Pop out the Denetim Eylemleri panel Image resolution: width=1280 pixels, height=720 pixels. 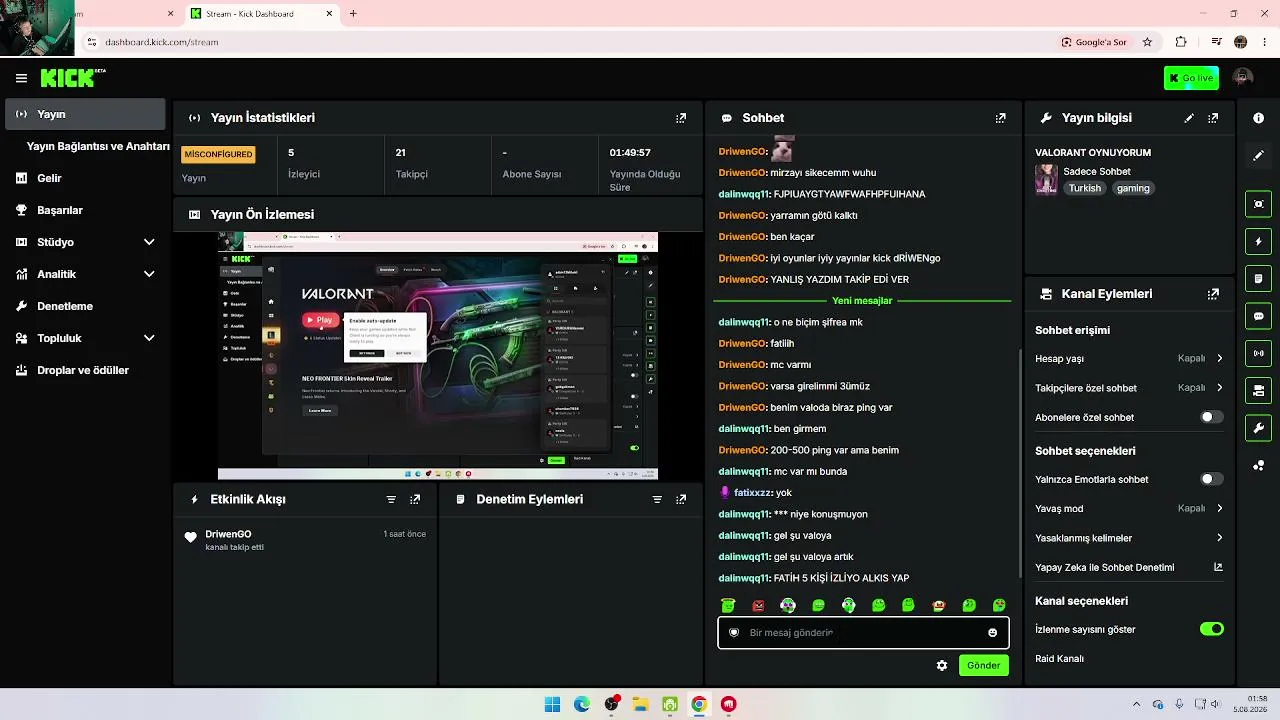pyautogui.click(x=681, y=499)
